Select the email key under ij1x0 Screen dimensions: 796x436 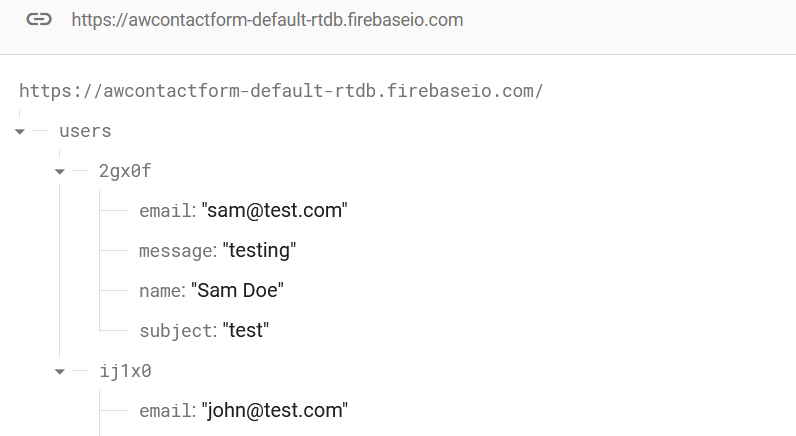click(x=165, y=411)
